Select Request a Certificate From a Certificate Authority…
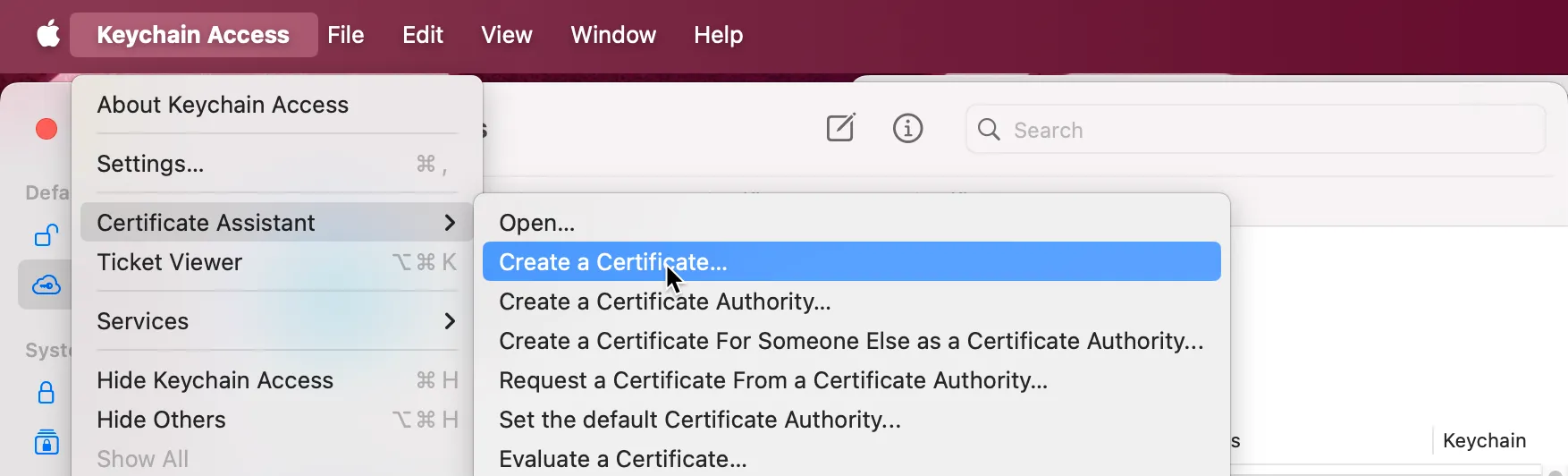 (x=852, y=380)
